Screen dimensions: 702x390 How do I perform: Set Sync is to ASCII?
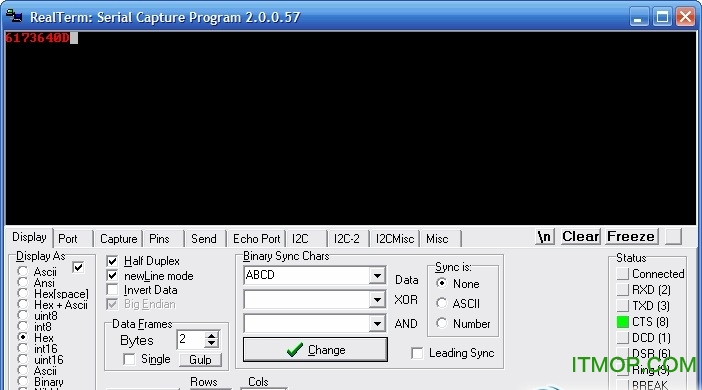pos(441,303)
